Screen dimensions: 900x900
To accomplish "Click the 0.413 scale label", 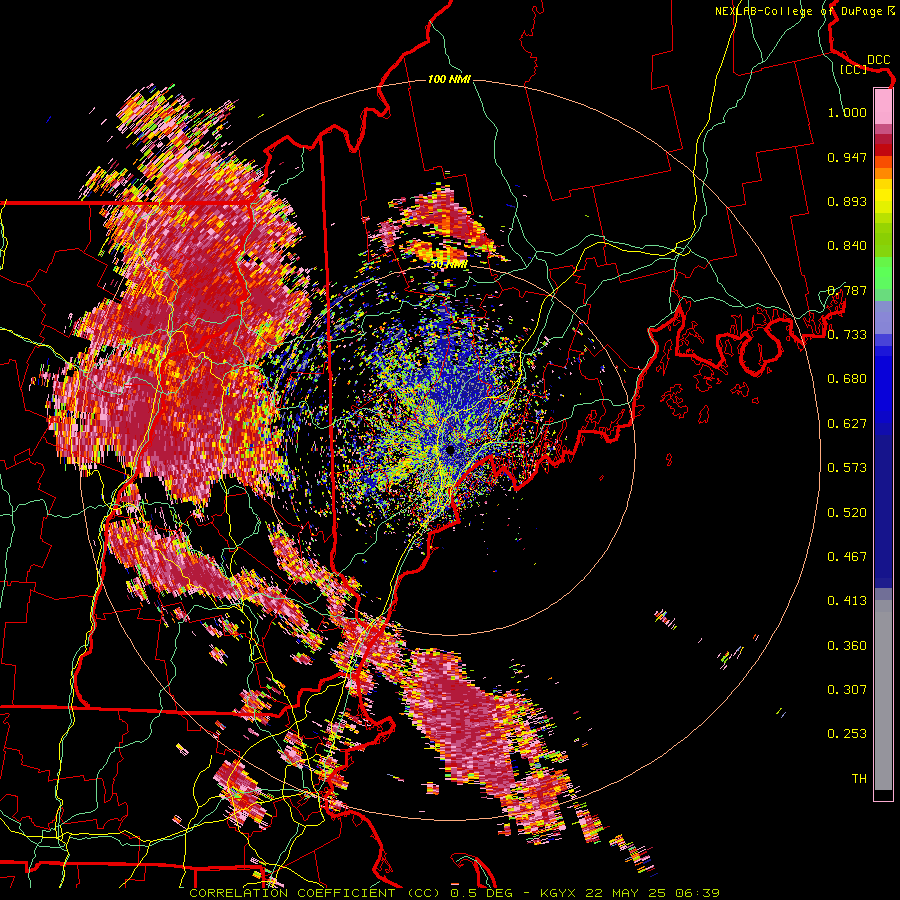I will pos(847,601).
